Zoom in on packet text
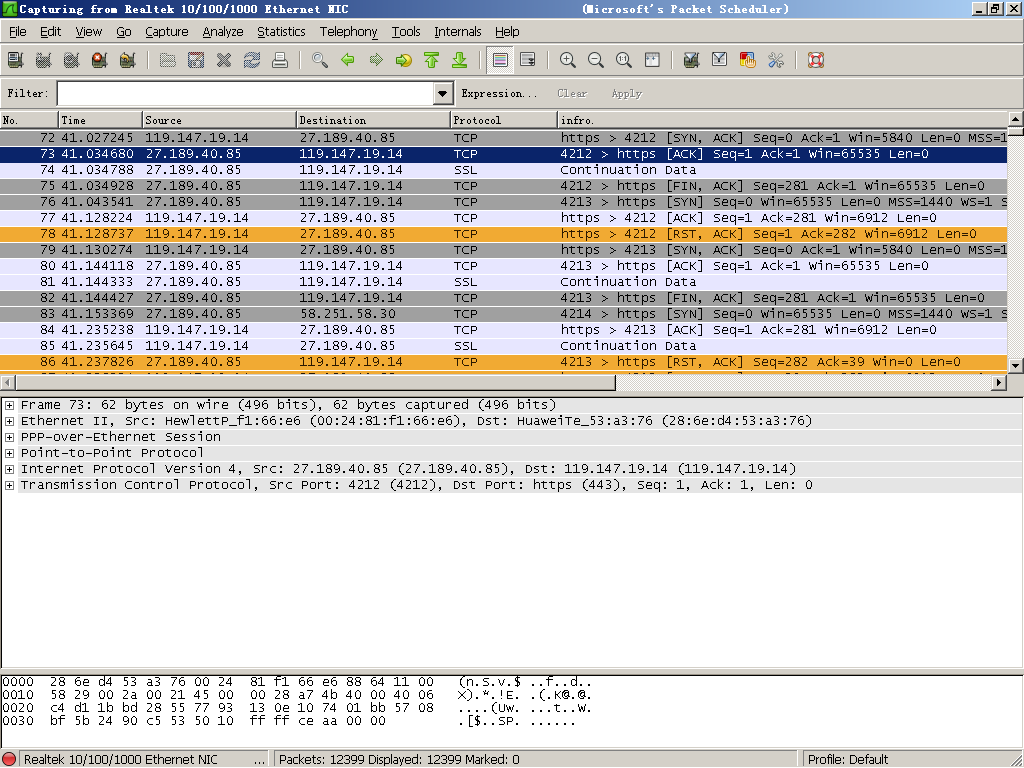The height and width of the screenshot is (768, 1024). 568,60
